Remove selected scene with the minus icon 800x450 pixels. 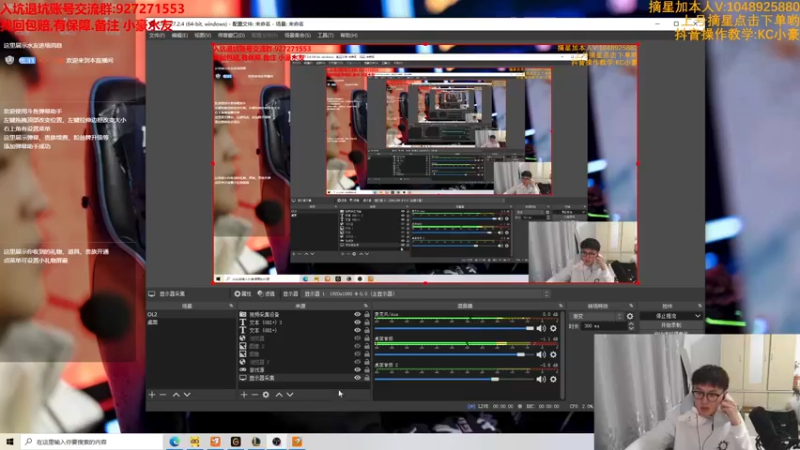coord(163,394)
